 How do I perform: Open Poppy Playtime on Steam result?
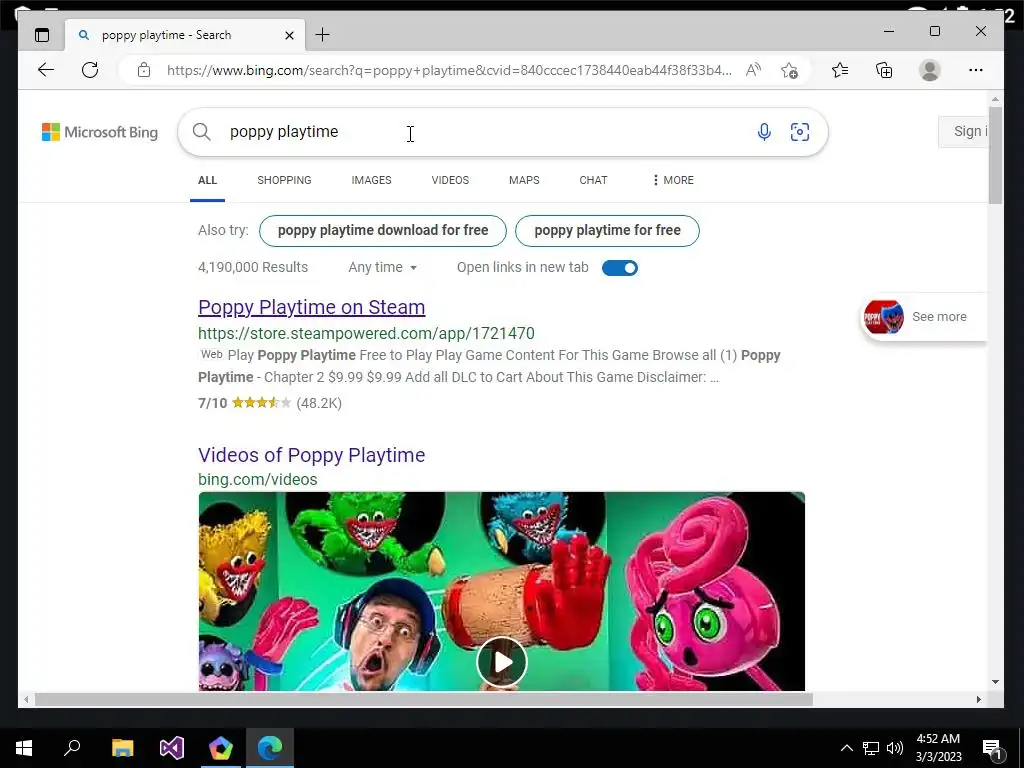pyautogui.click(x=312, y=307)
